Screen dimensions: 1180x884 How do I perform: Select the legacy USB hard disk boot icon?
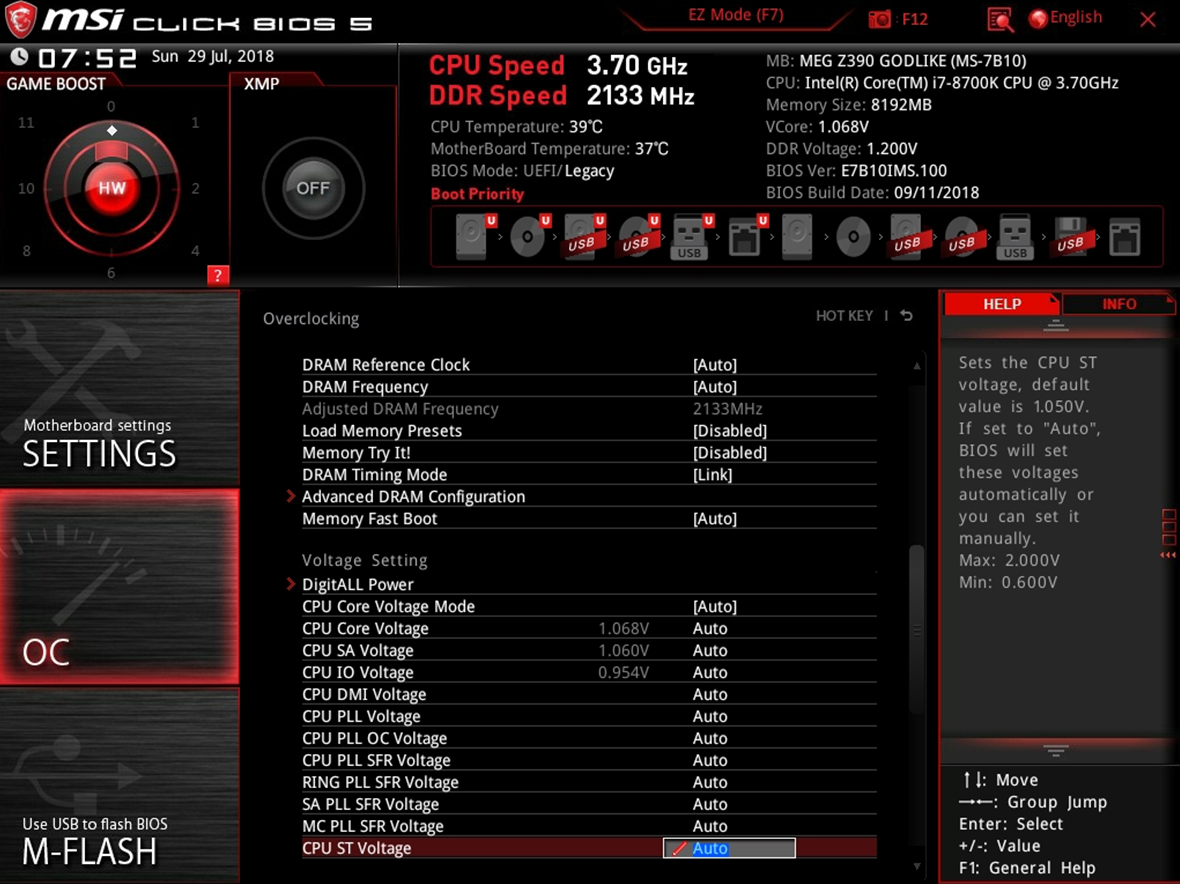pyautogui.click(x=907, y=236)
